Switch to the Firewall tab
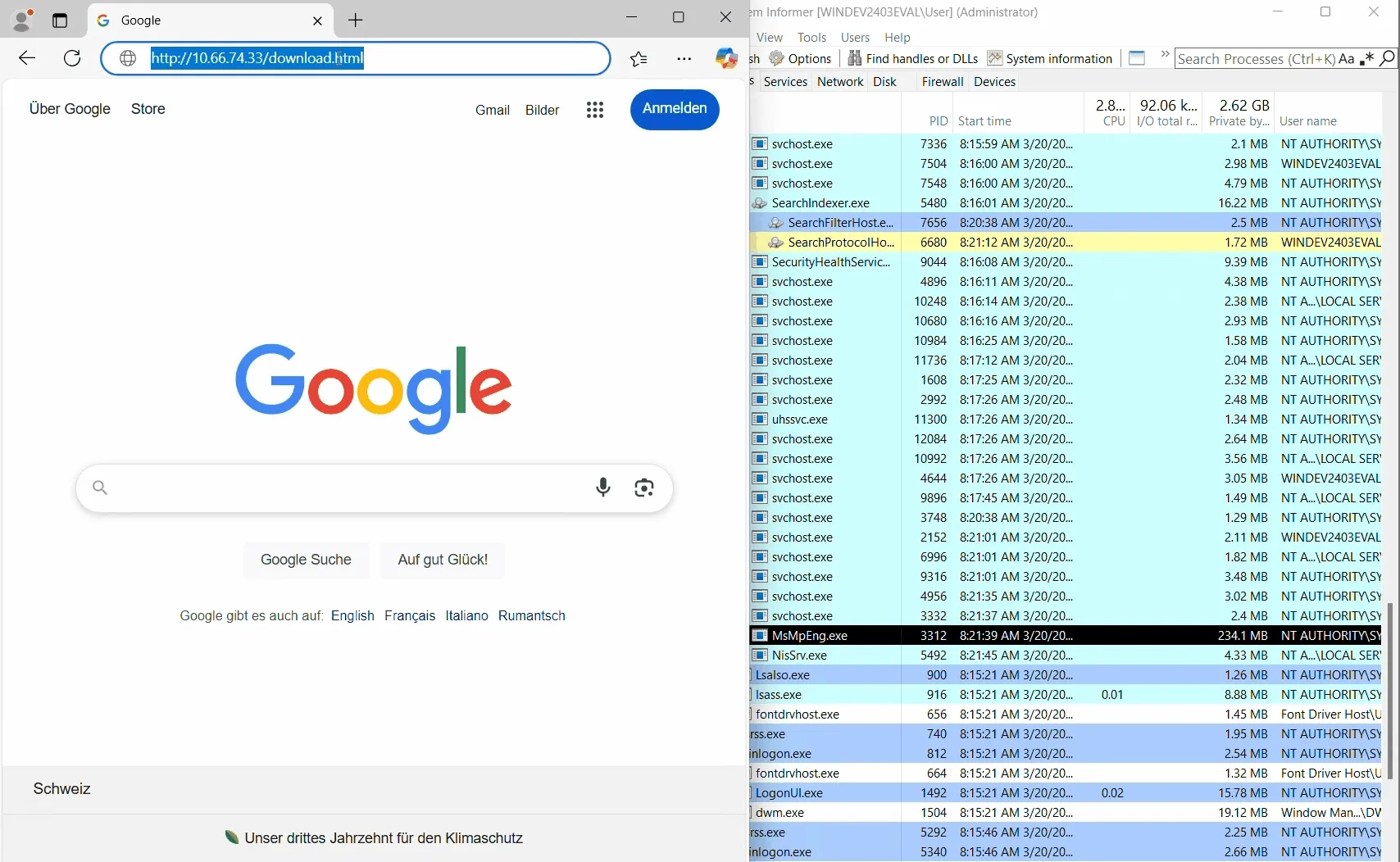 [942, 81]
